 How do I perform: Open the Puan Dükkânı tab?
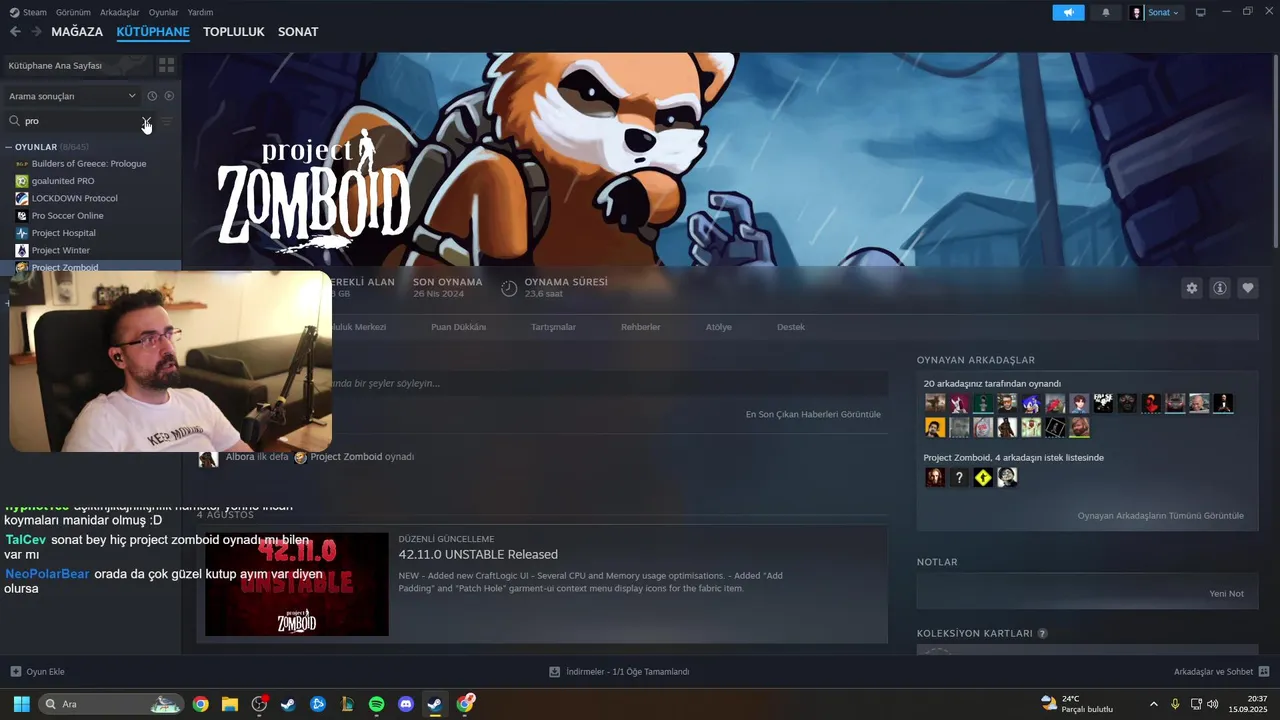coord(458,327)
